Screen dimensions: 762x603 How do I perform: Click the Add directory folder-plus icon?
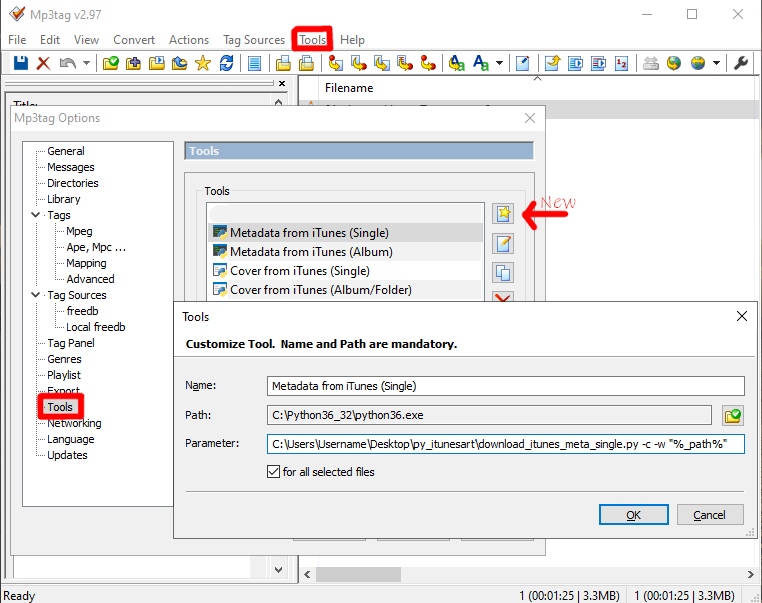pos(133,63)
